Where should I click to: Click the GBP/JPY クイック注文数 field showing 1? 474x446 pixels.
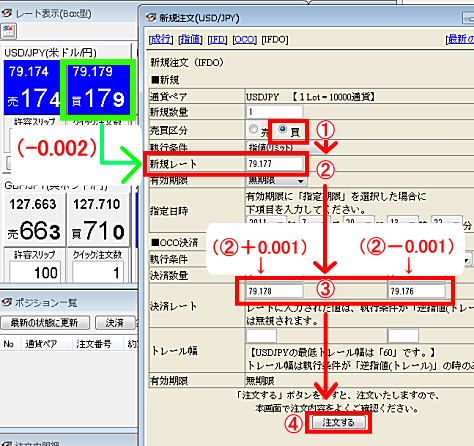coord(98,272)
